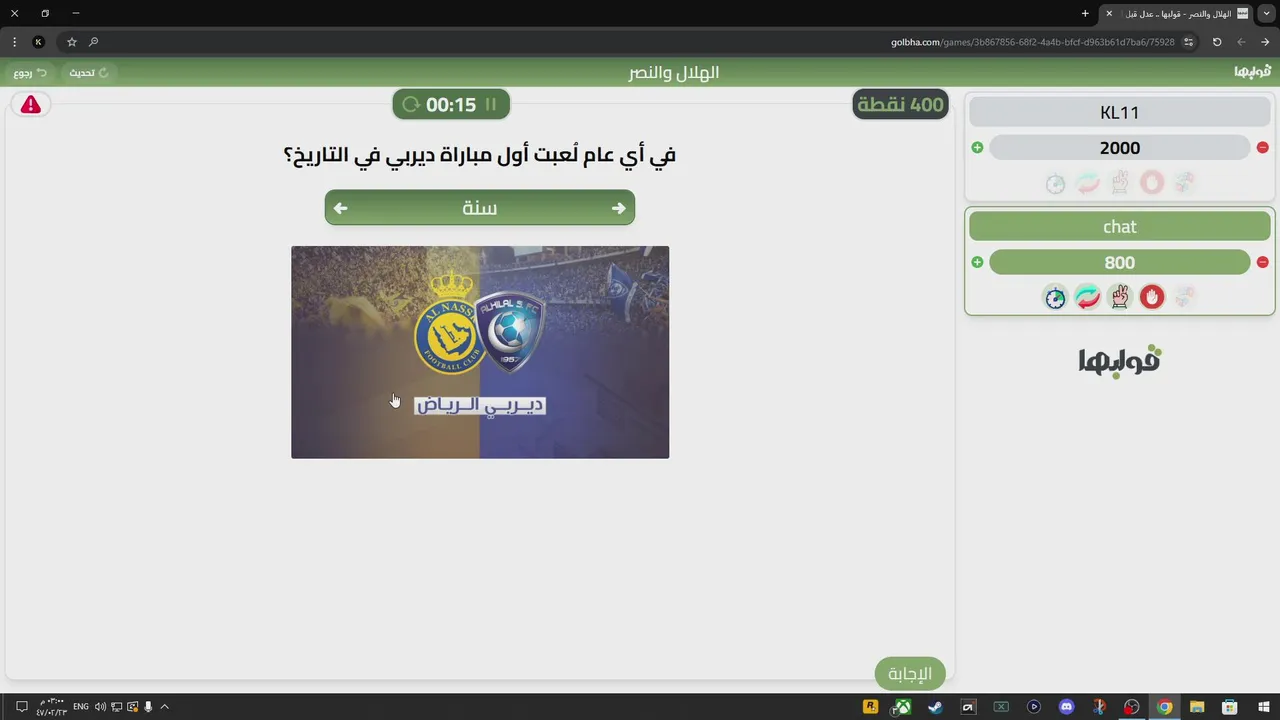Click the تحديث refresh button
This screenshot has height=720, width=1280.
(x=88, y=73)
